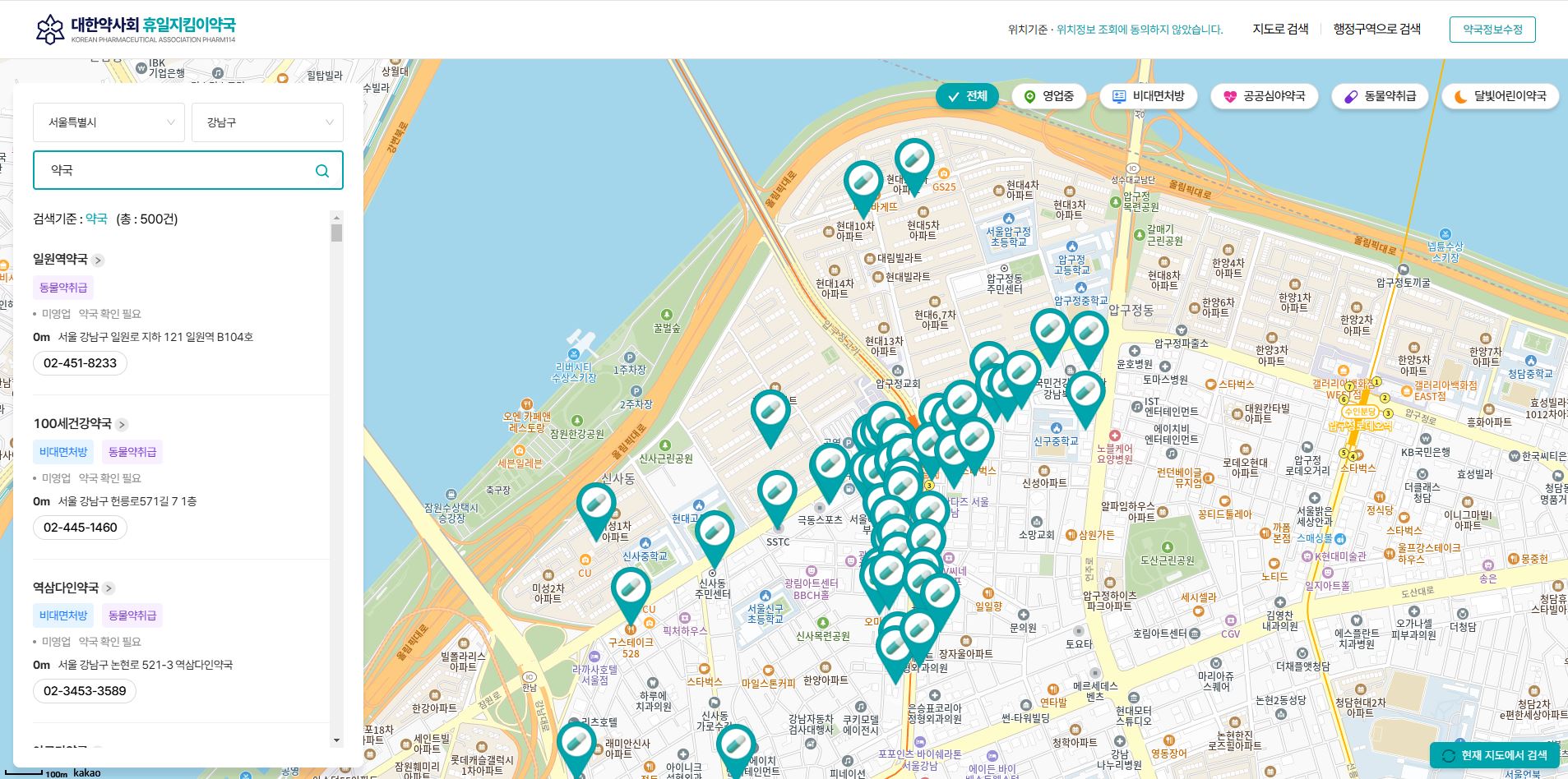
Task: Toggle the 전체 filter
Action: point(967,96)
